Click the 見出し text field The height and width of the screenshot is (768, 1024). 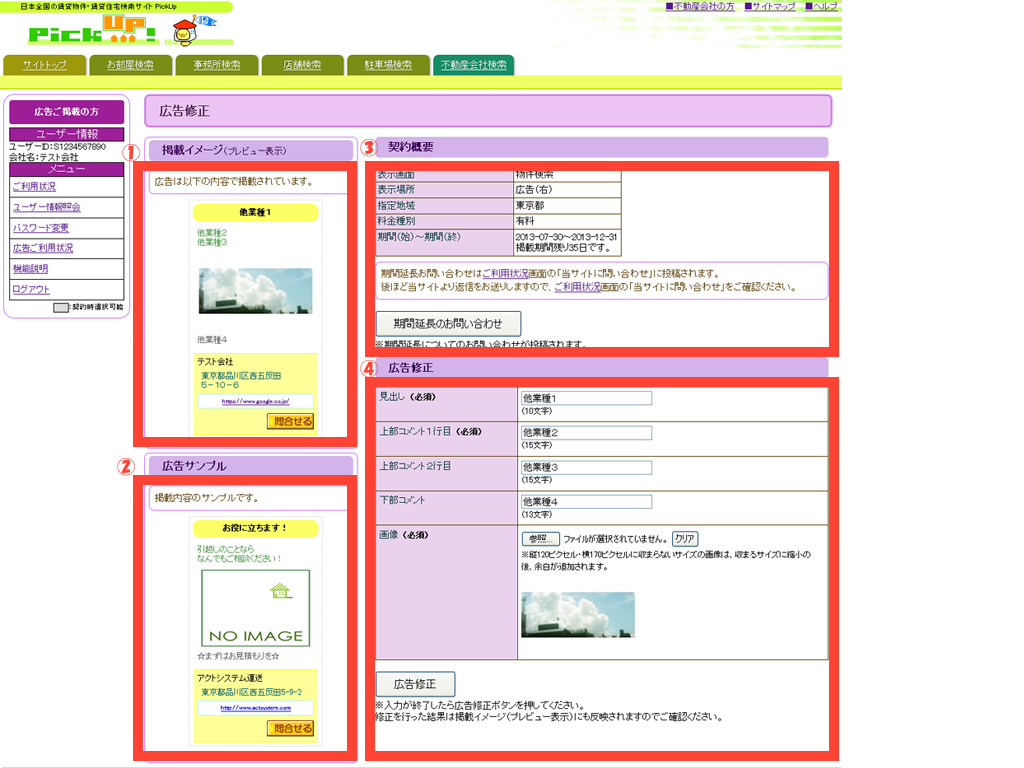[x=585, y=398]
